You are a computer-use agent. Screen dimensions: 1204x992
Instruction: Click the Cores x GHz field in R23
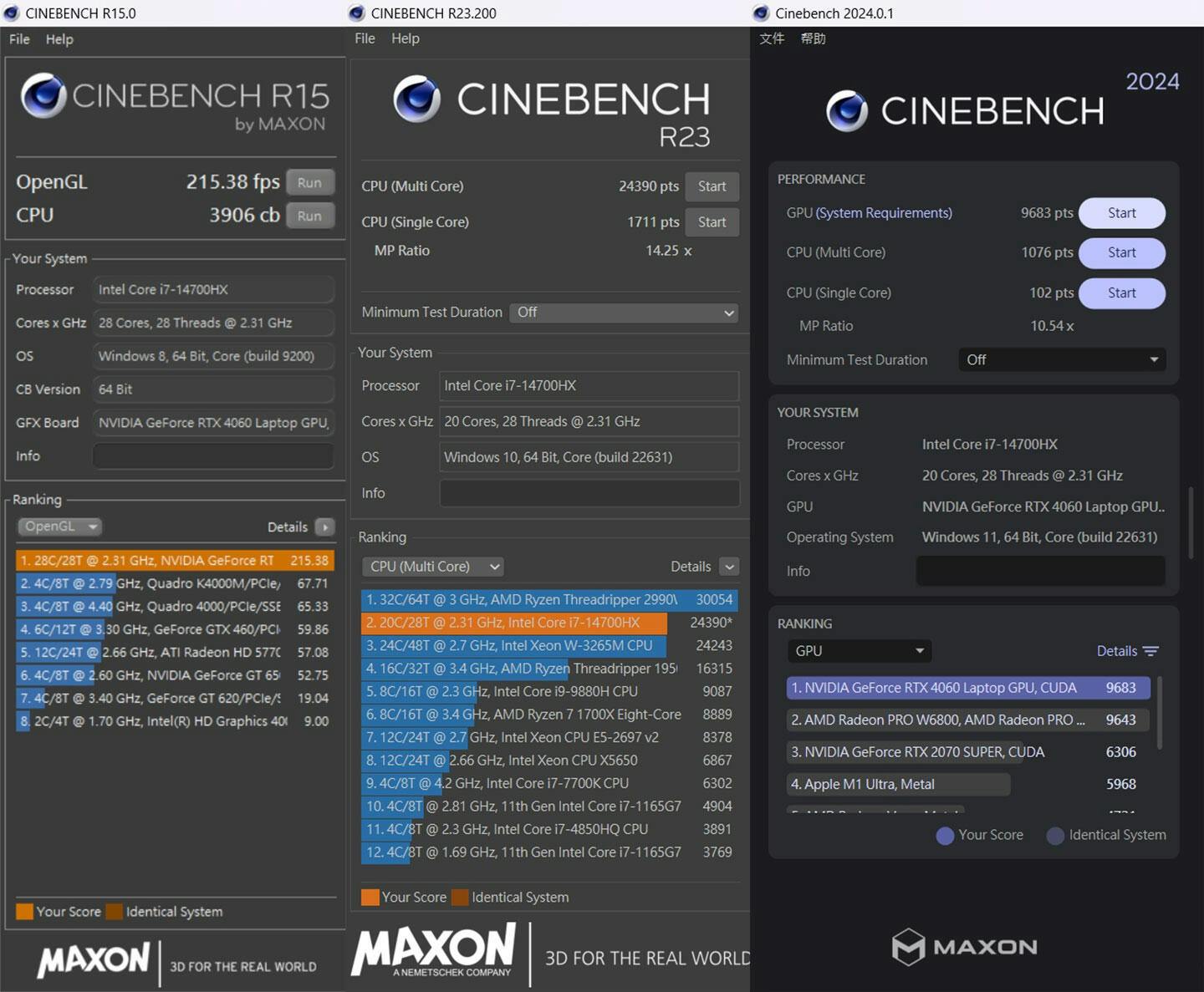coord(589,421)
